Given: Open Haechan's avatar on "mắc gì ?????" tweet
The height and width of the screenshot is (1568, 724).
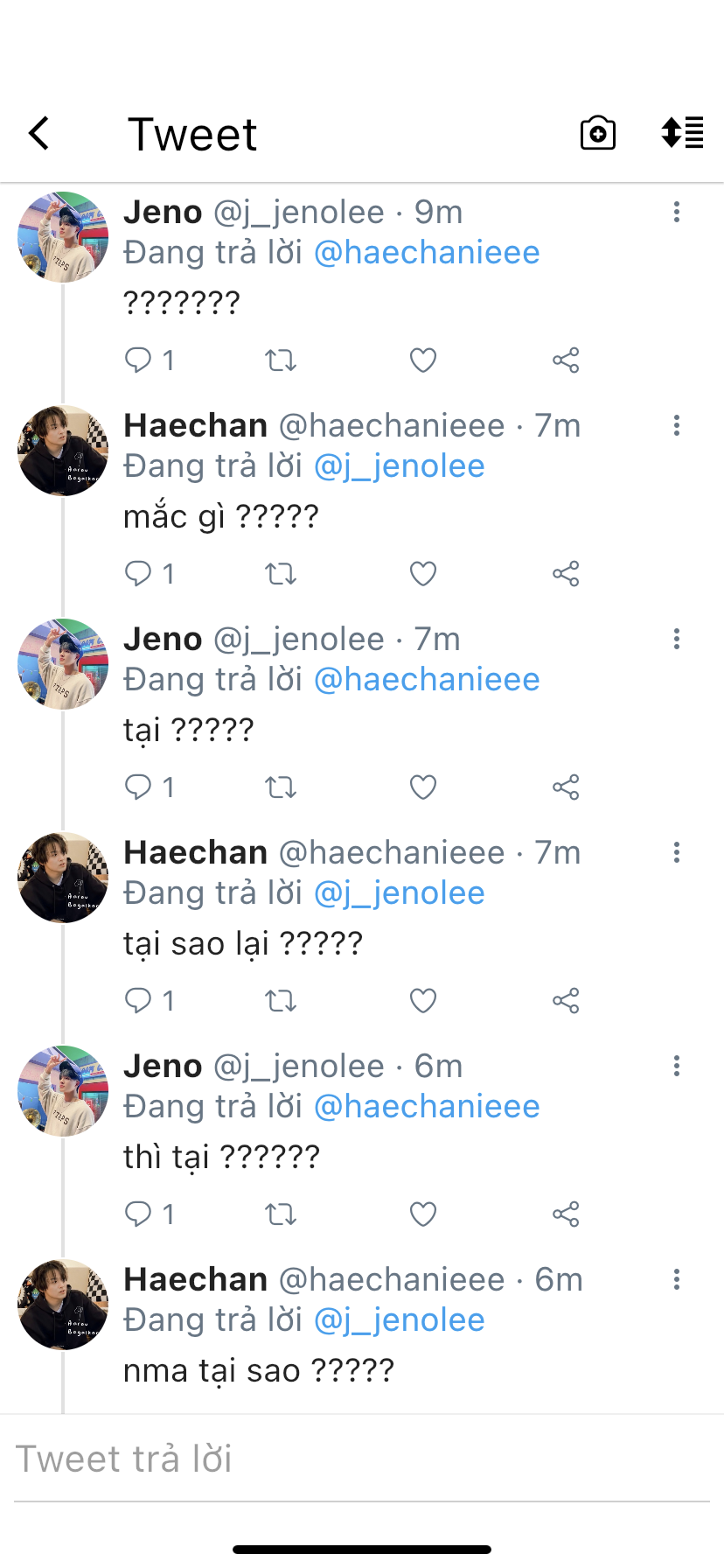Looking at the screenshot, I should click(x=63, y=451).
